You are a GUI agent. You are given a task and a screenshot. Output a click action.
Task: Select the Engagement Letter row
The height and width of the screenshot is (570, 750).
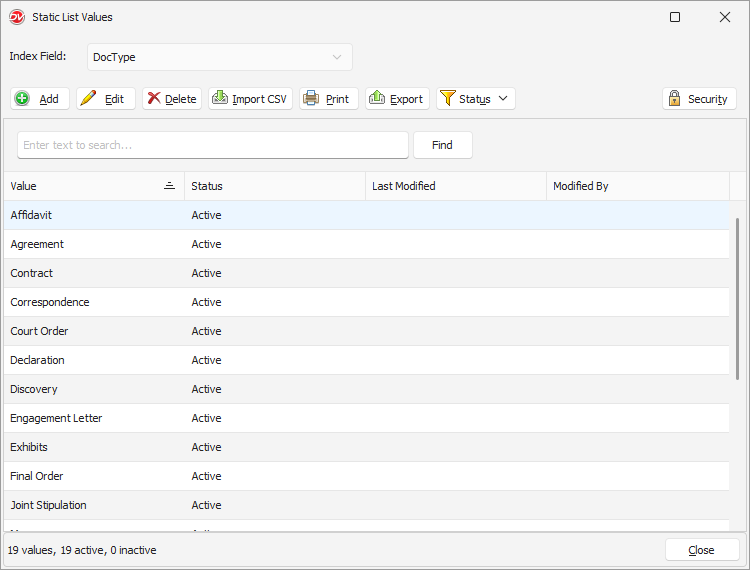click(366, 418)
